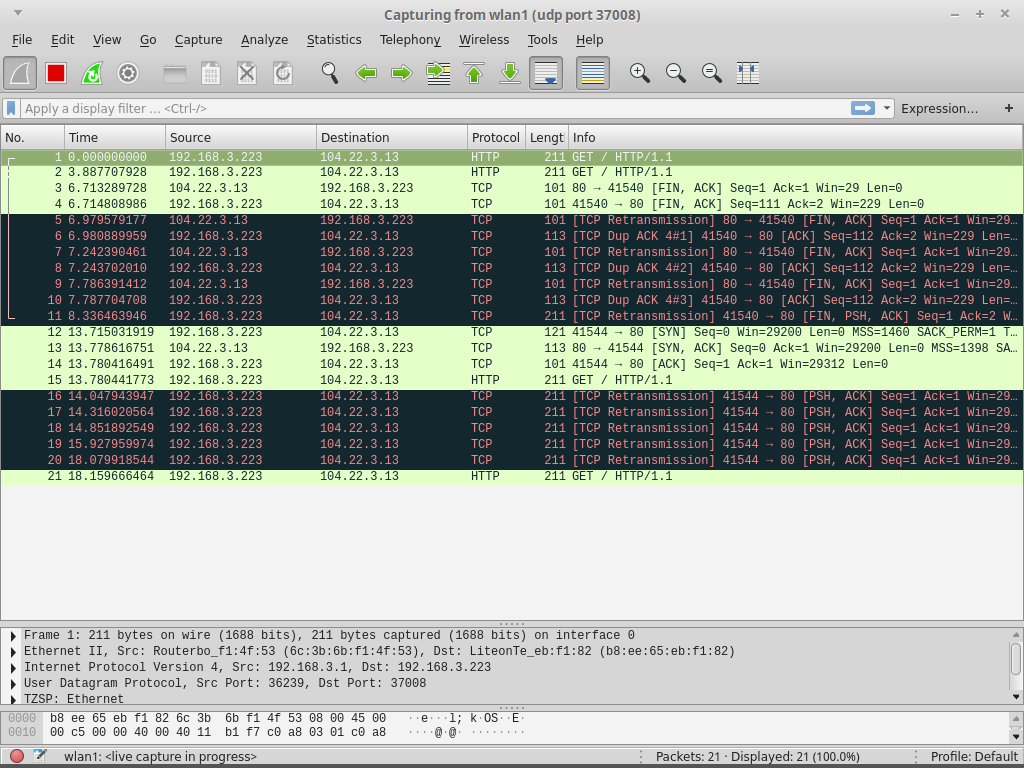Click the reload capture file icon

[283, 72]
